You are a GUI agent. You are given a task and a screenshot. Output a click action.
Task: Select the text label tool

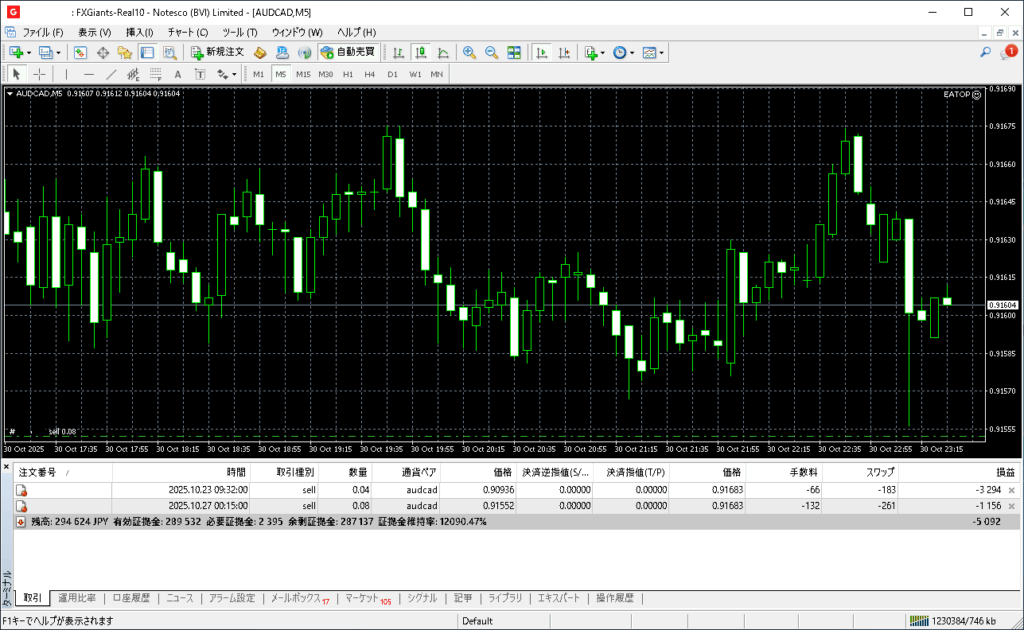[177, 74]
